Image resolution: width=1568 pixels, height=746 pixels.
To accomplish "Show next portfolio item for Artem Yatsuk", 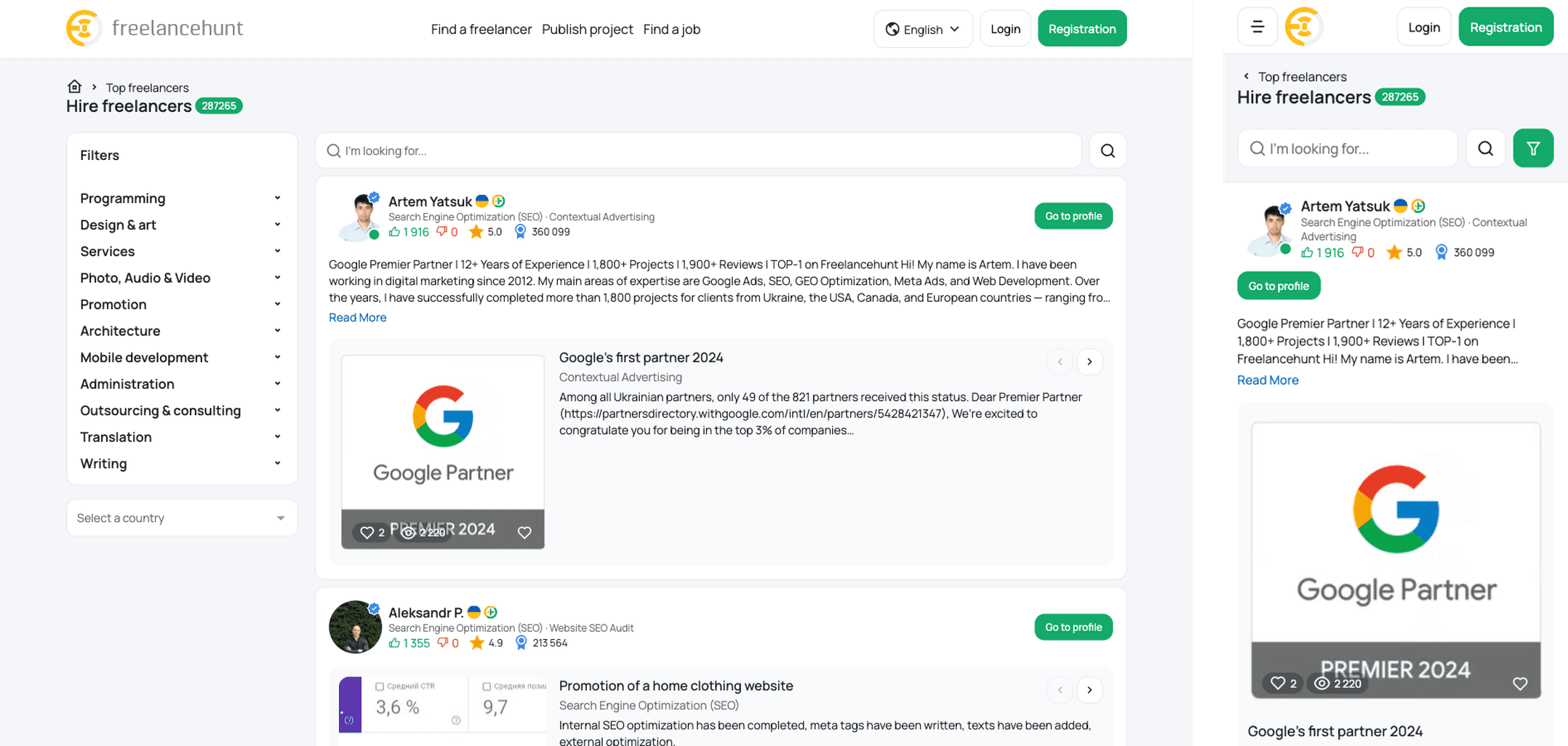I will (1089, 361).
